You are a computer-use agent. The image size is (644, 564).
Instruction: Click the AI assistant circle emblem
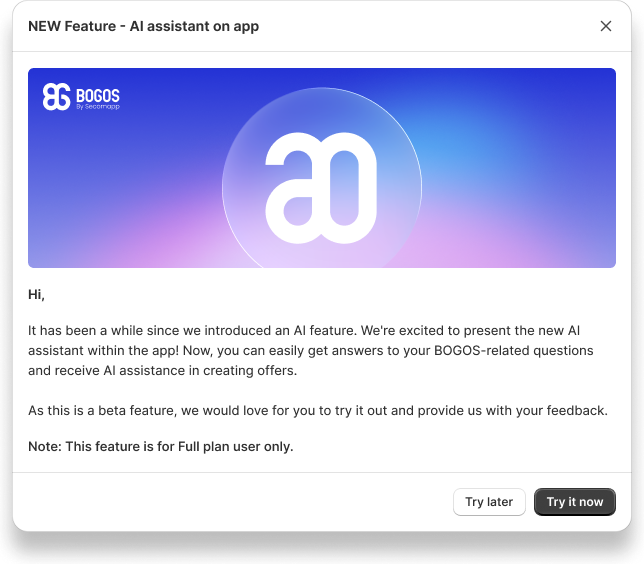tap(322, 178)
